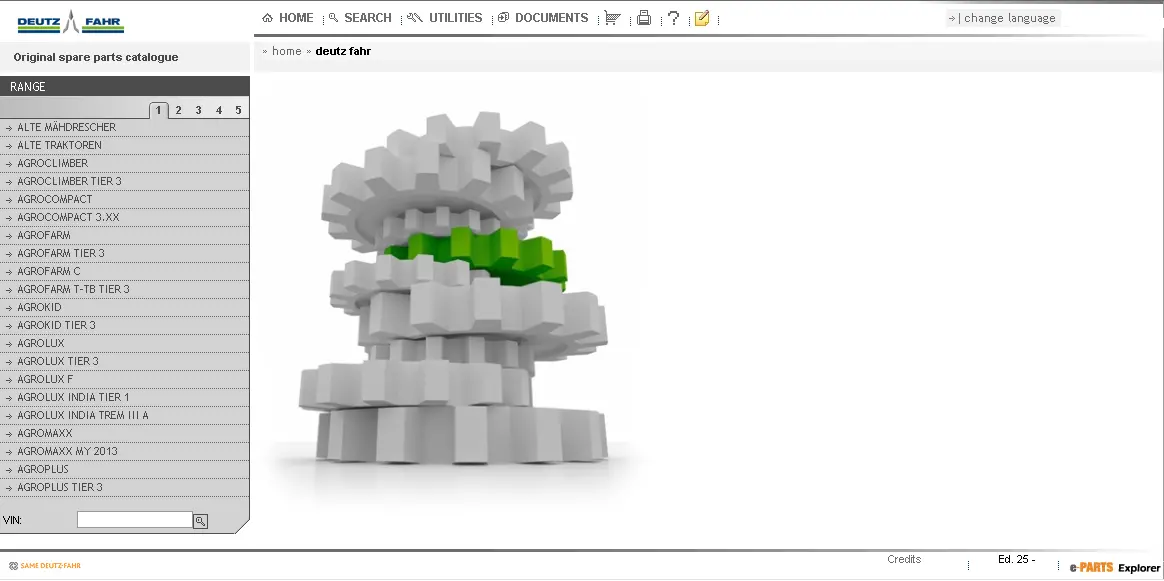Switch to range page 2 tab

click(x=178, y=110)
